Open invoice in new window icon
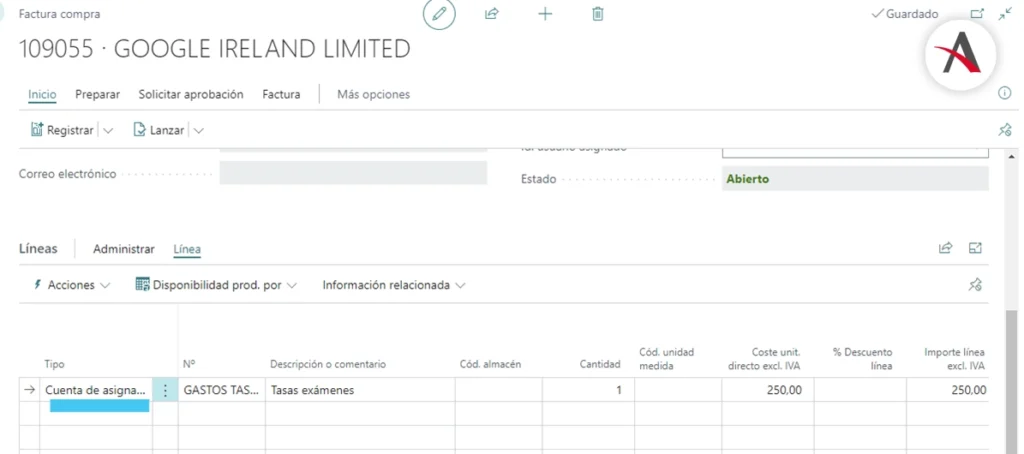1024x454 pixels. tap(977, 14)
